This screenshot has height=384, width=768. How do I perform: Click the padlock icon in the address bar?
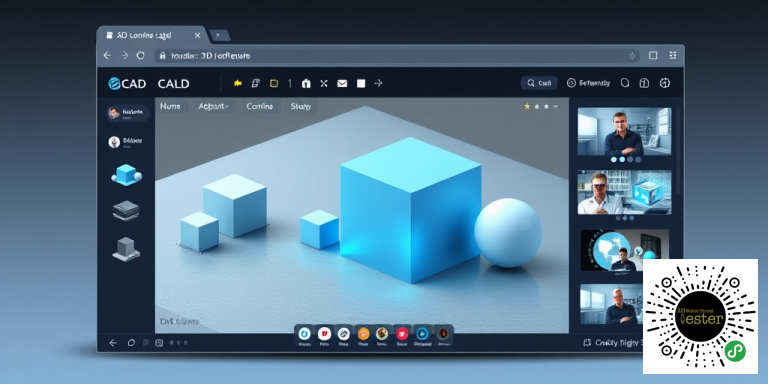[x=163, y=56]
